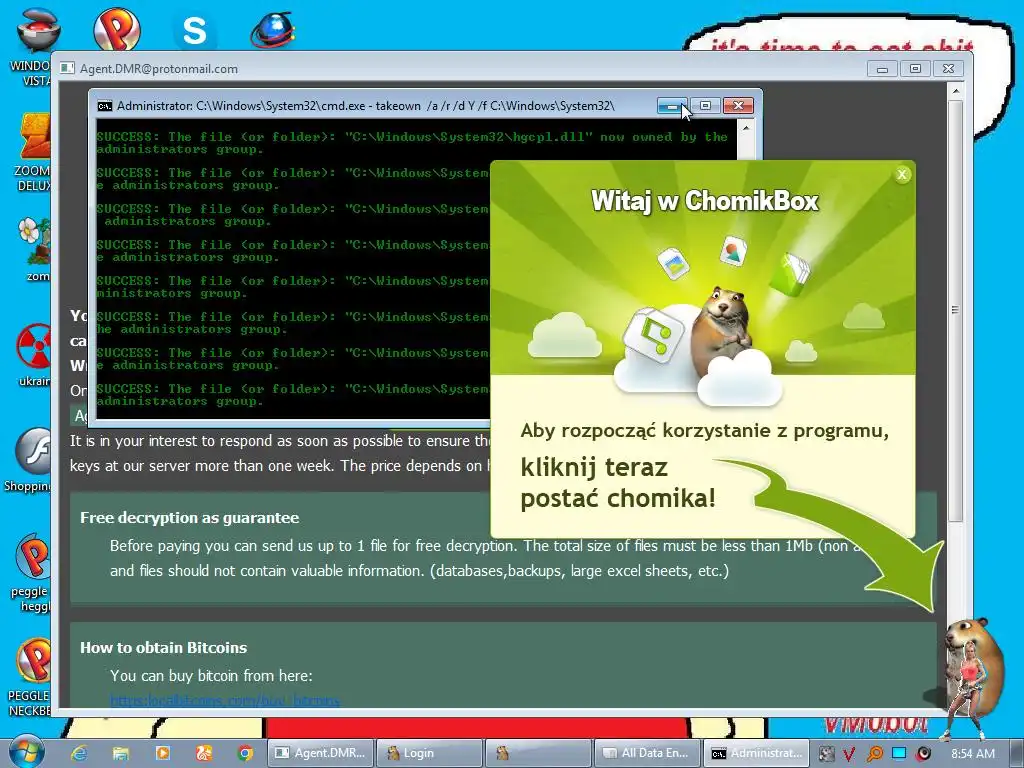Image resolution: width=1024 pixels, height=768 pixels.
Task: Click 'Witaj w ChomikBox' banner title
Action: [705, 201]
